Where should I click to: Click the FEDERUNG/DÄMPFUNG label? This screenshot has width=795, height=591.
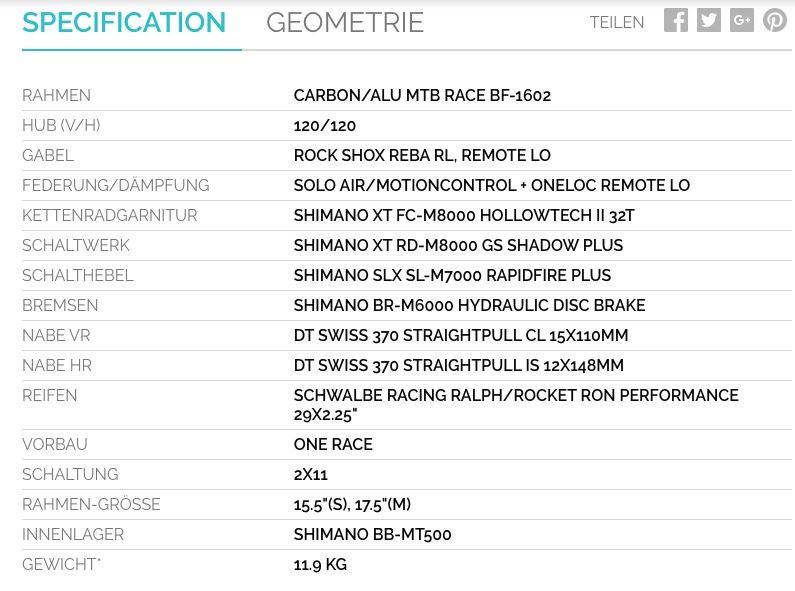(115, 186)
